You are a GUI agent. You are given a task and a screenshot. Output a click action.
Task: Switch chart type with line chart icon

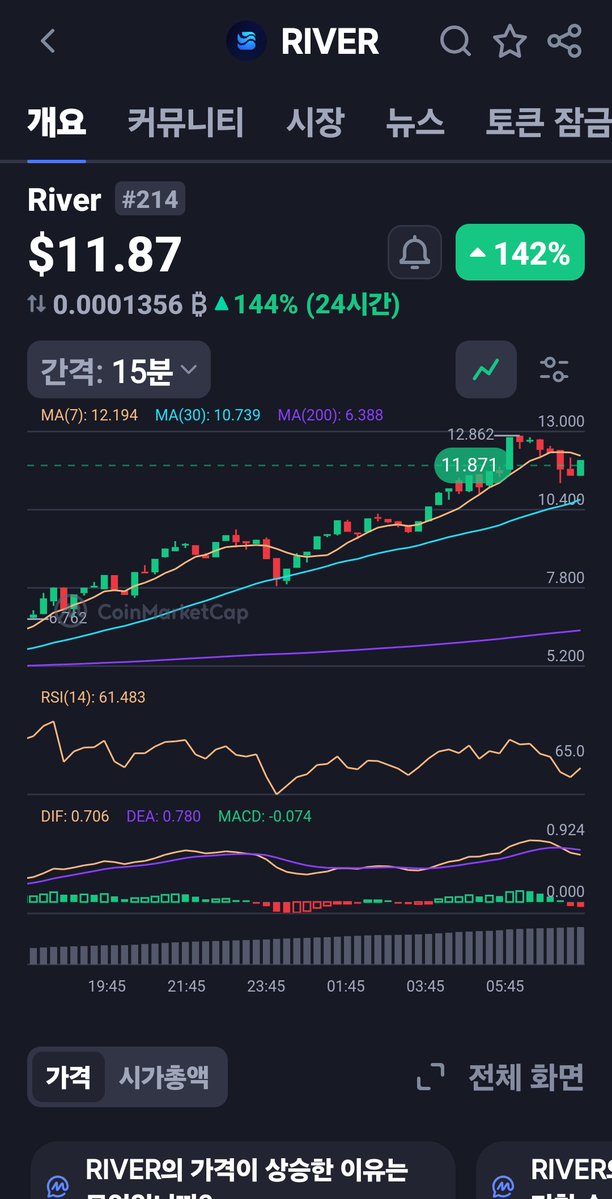point(486,369)
